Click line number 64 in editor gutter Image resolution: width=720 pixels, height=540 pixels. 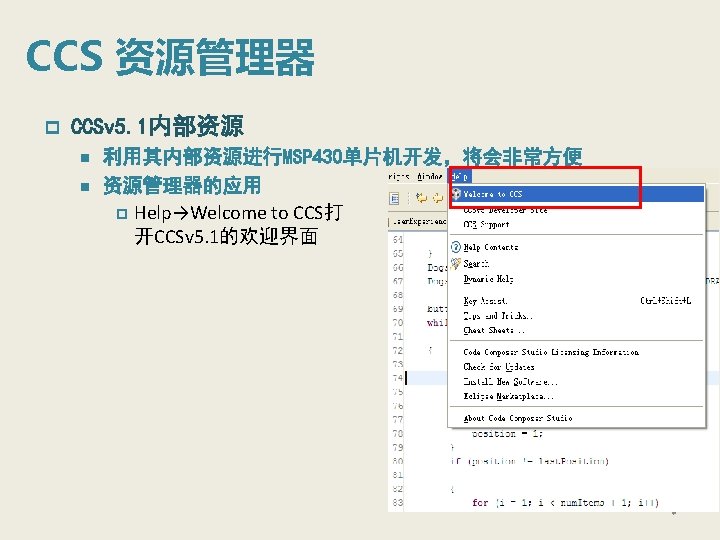click(398, 240)
